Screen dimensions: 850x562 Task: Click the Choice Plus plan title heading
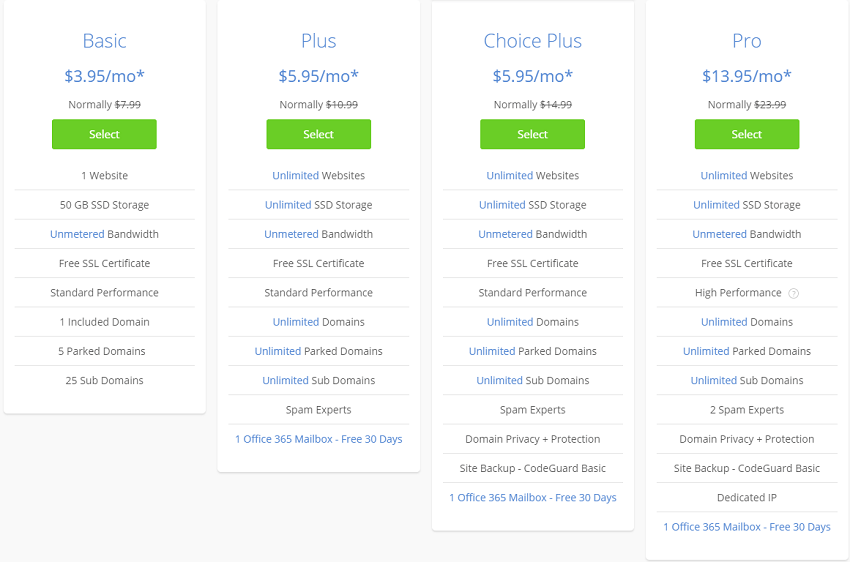click(x=532, y=41)
